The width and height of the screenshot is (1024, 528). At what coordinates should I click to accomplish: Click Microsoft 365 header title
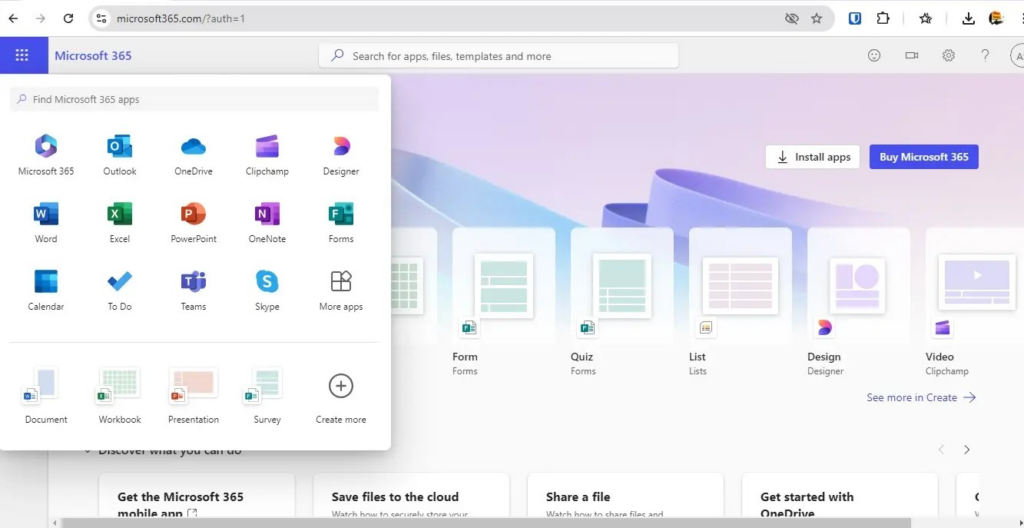tap(93, 56)
